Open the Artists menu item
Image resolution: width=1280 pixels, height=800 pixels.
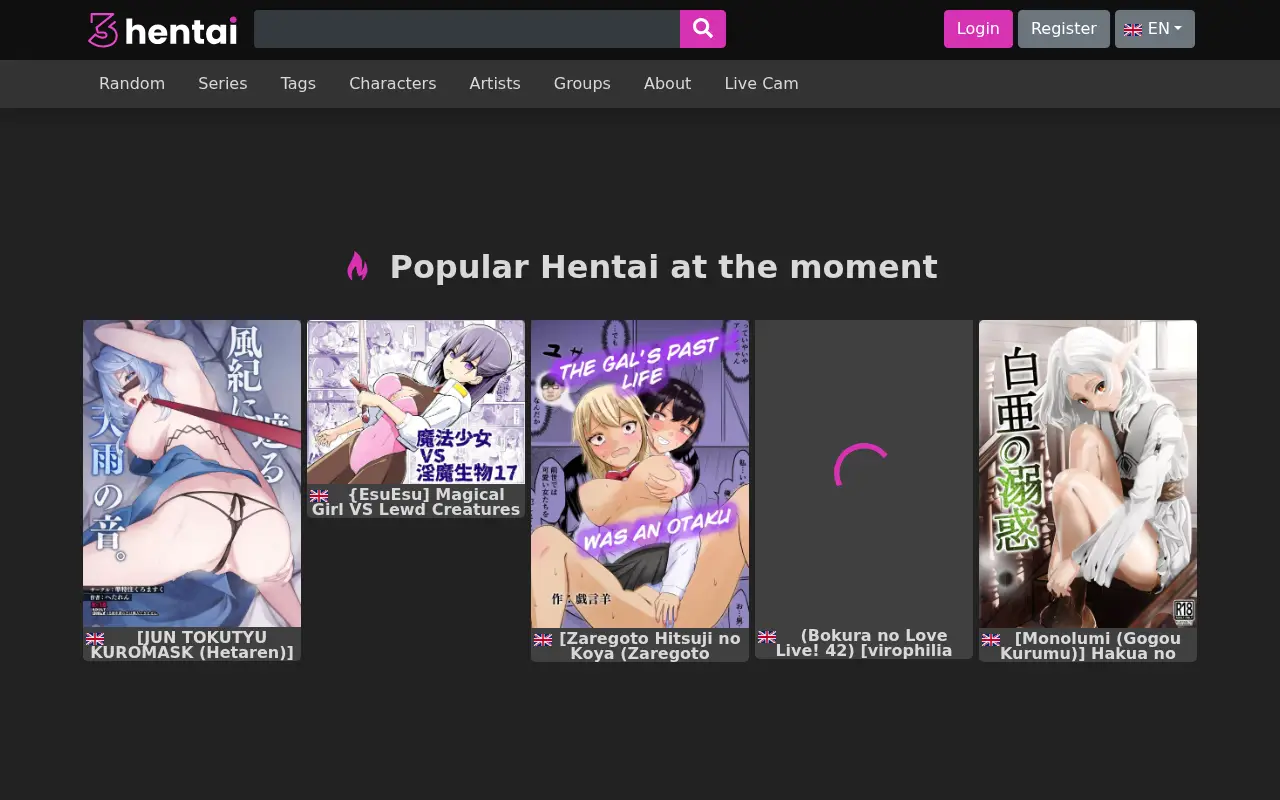coord(495,84)
